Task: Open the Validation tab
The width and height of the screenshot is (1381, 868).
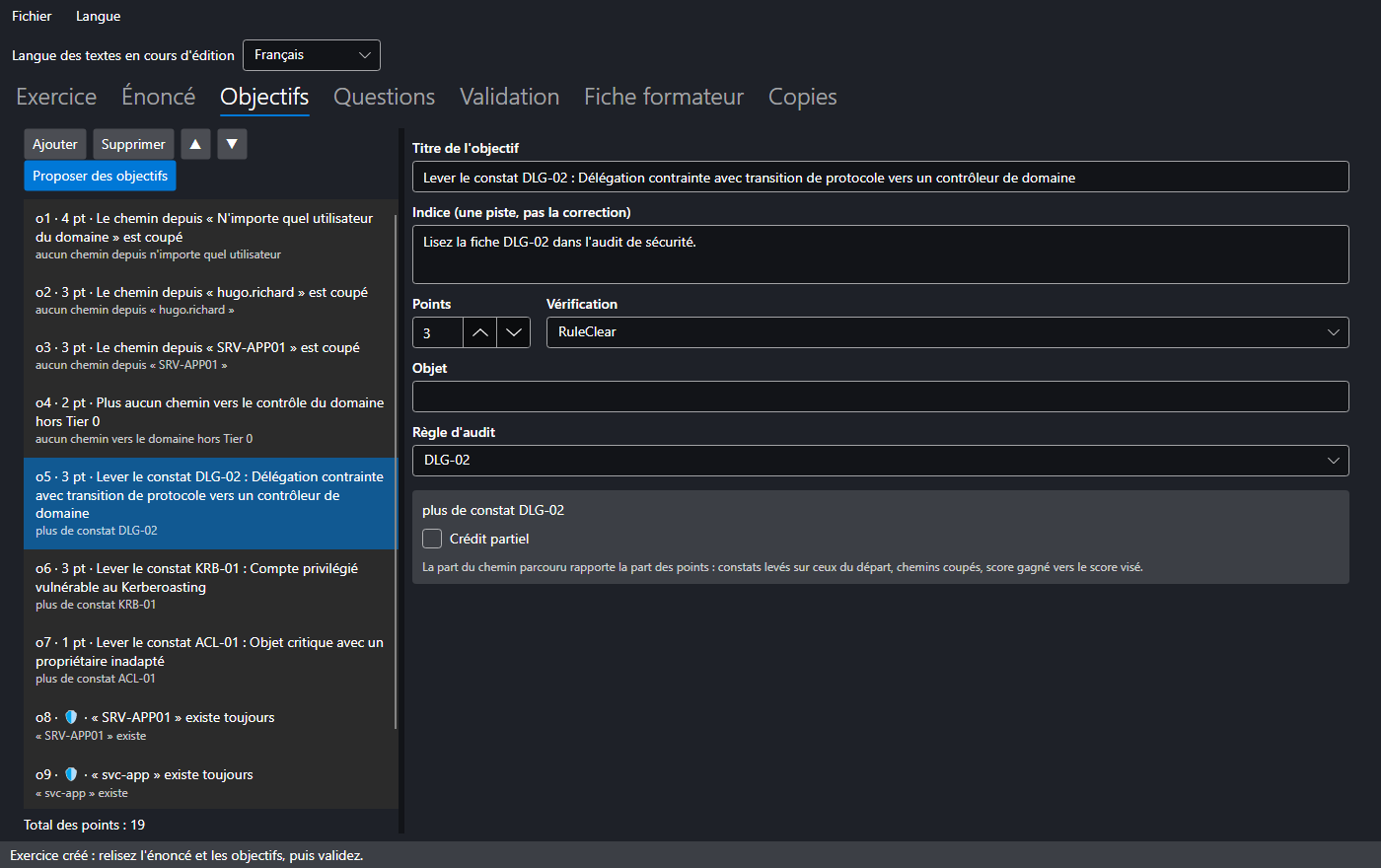Action: (509, 97)
